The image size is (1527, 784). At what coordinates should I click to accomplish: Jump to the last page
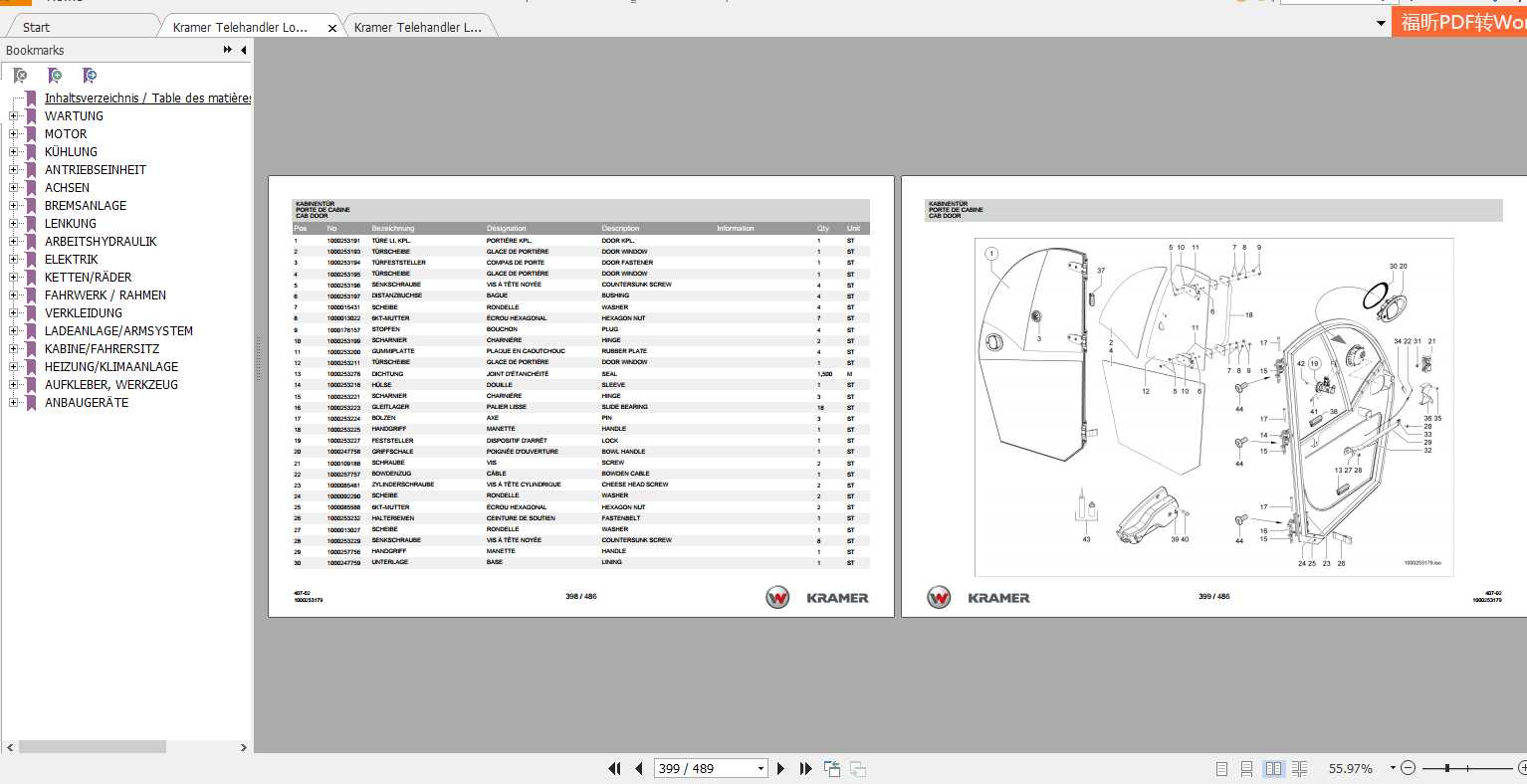(x=805, y=768)
